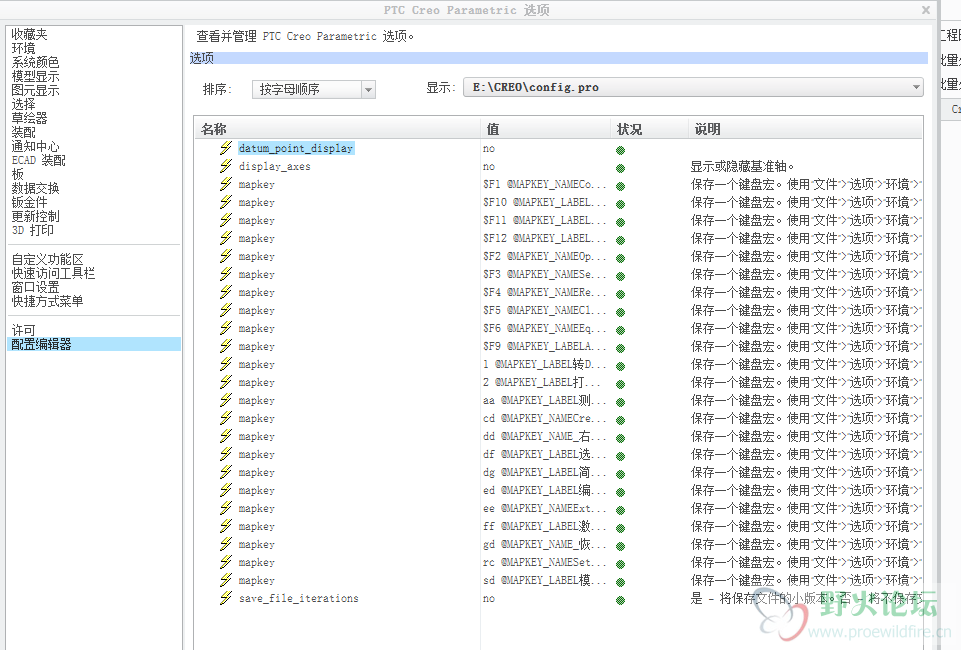This screenshot has width=961, height=650.
Task: Open 收藏夹 category in left panel
Action: point(29,34)
